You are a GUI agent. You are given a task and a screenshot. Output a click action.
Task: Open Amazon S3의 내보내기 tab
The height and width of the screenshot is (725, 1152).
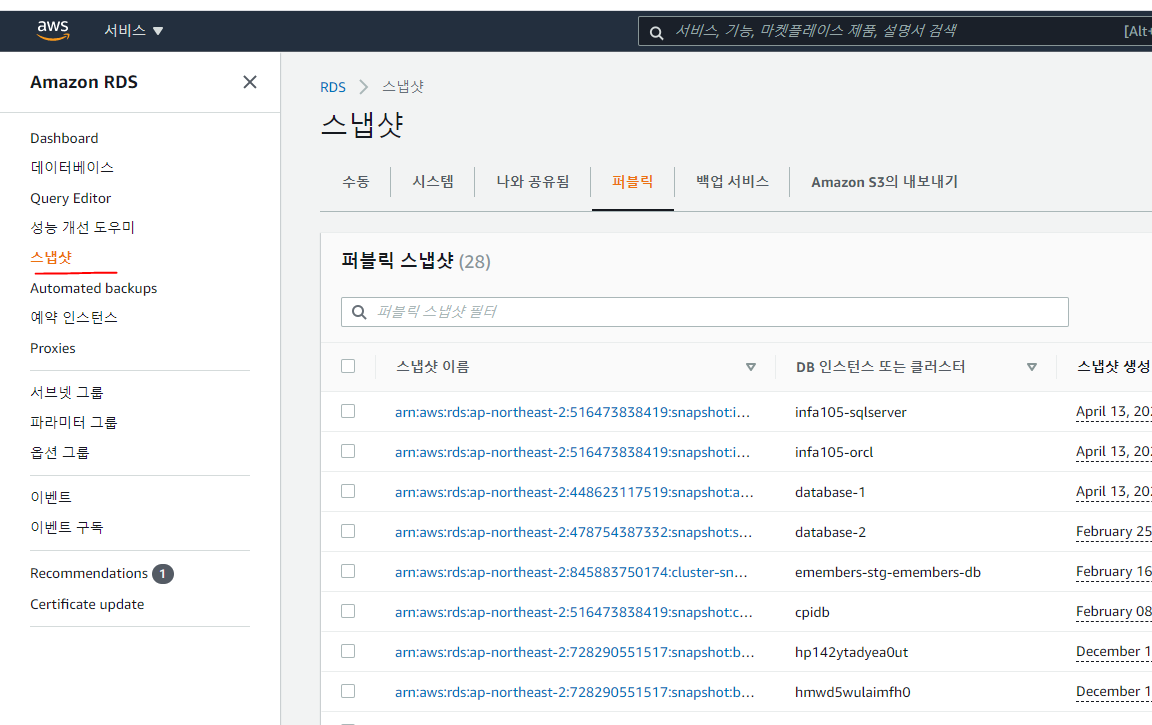point(885,181)
